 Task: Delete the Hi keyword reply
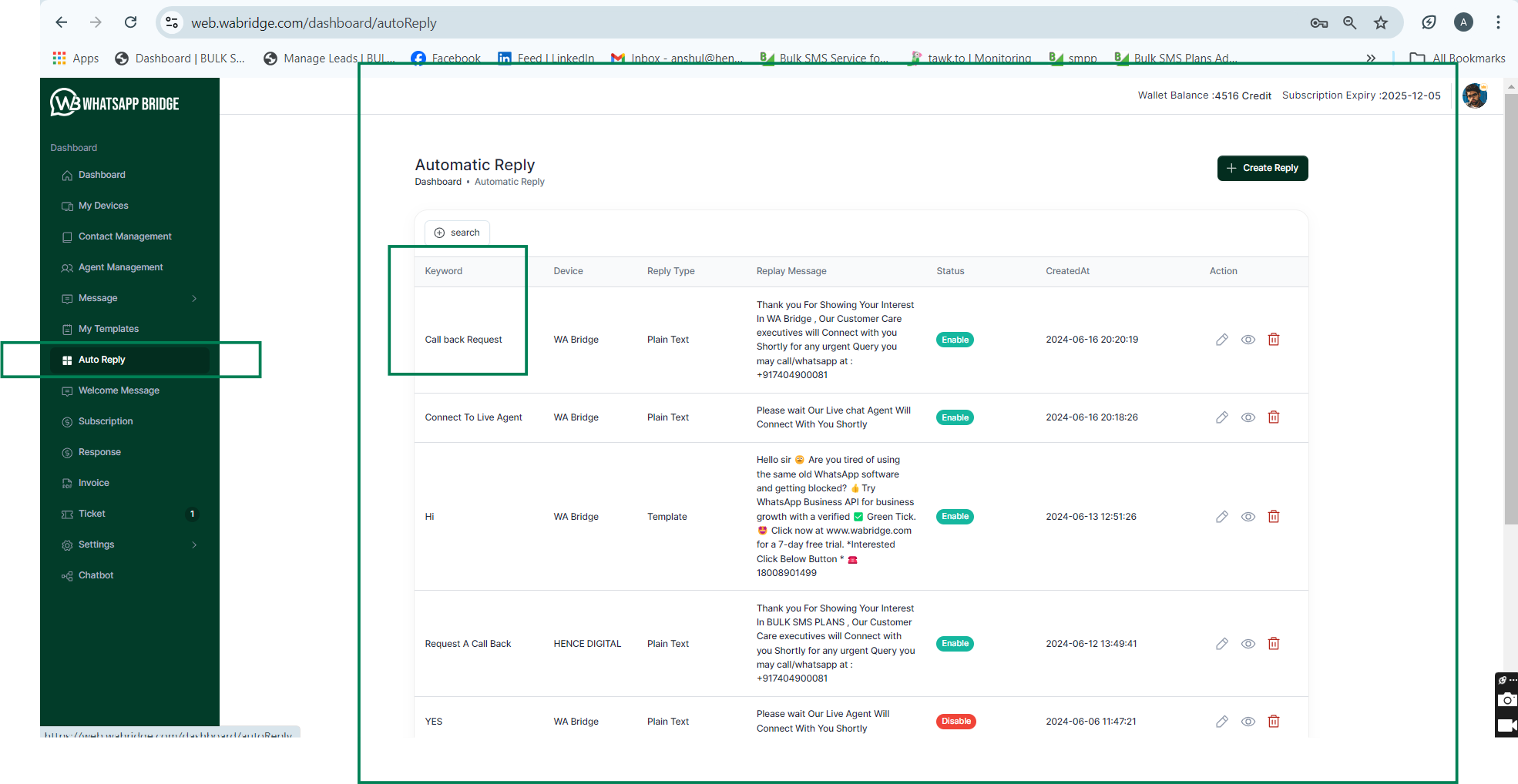coord(1274,517)
